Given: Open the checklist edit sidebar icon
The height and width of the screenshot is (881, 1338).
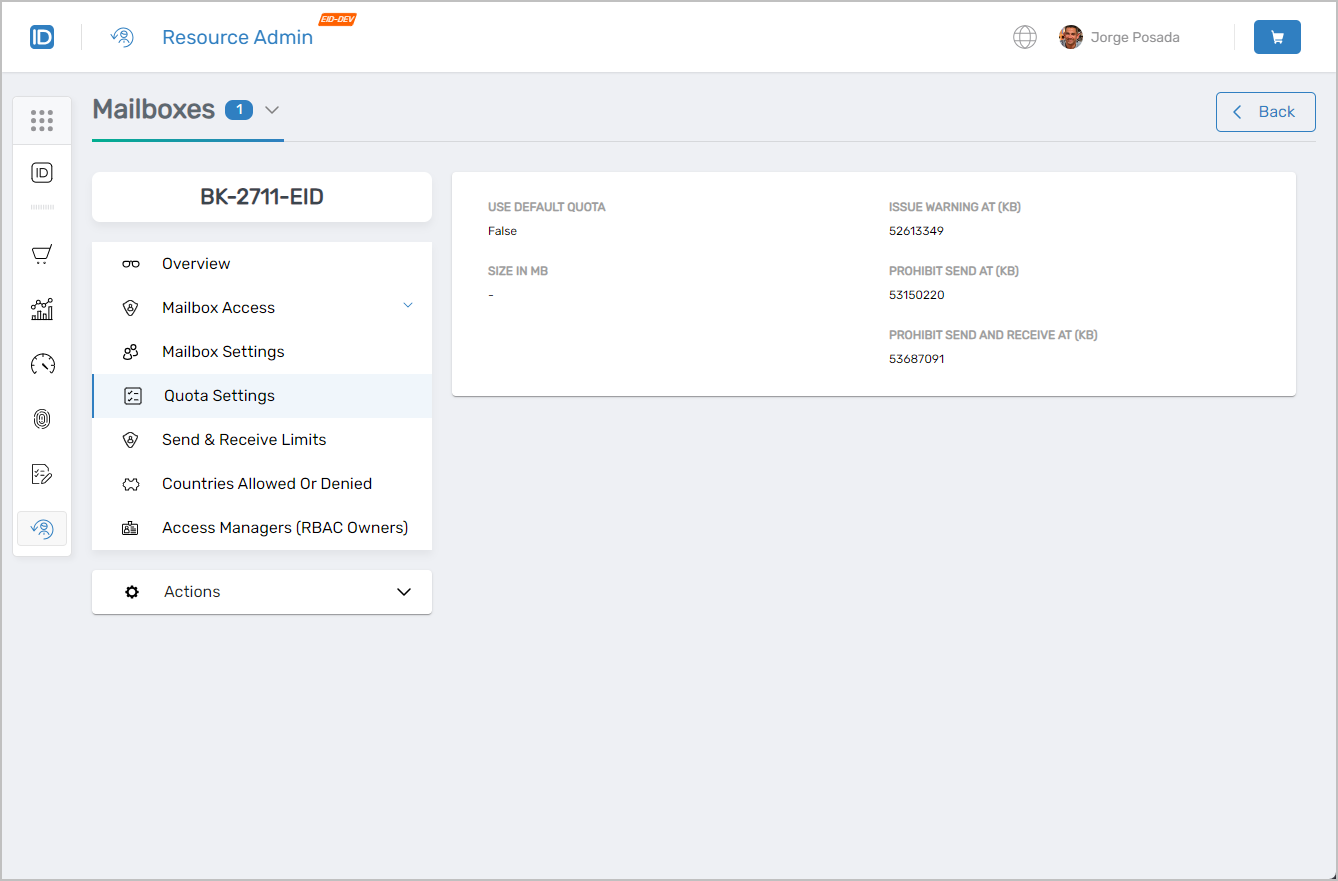Looking at the screenshot, I should pos(41,473).
